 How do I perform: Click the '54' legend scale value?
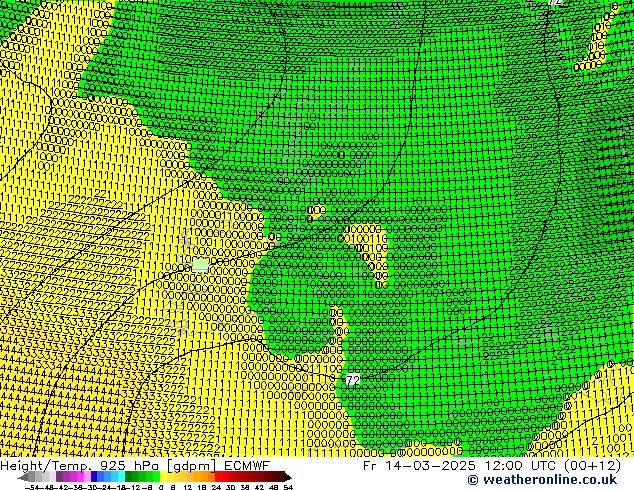(288, 488)
